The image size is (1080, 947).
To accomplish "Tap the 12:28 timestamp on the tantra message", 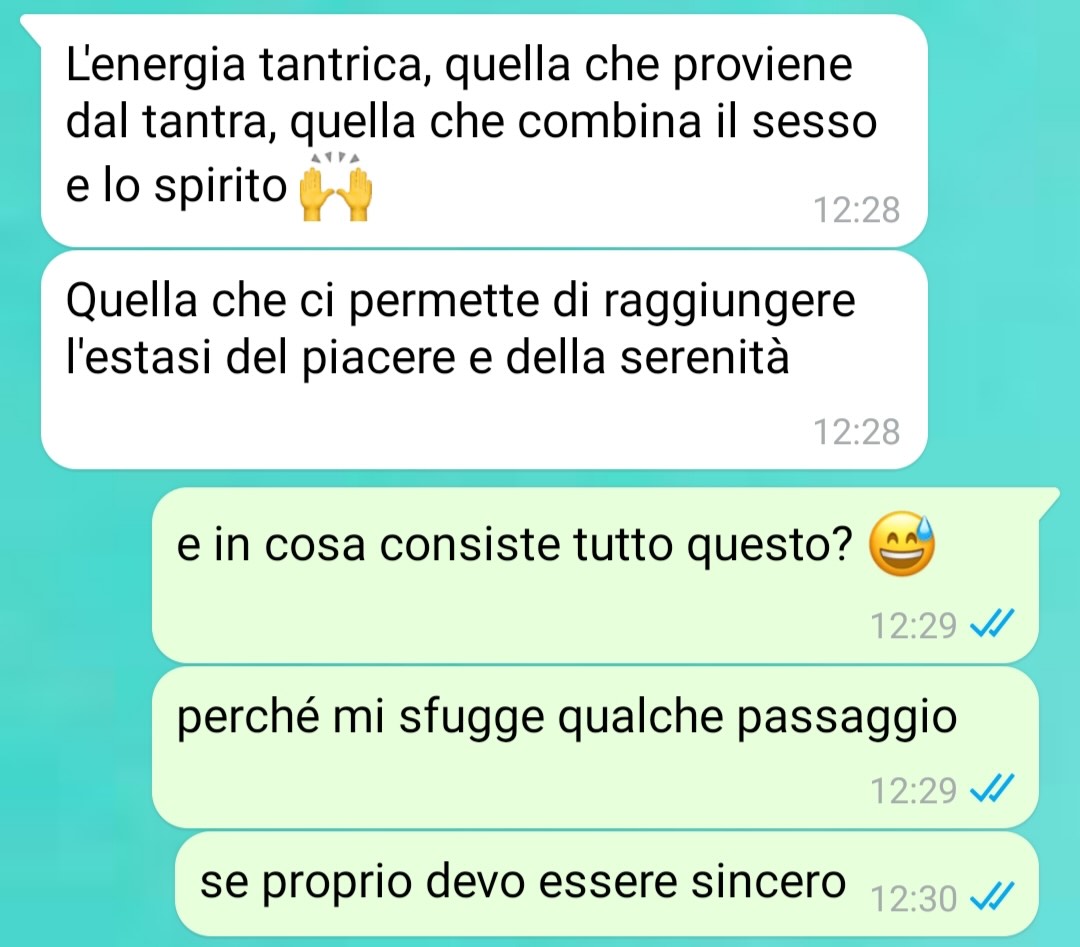I will click(x=857, y=210).
